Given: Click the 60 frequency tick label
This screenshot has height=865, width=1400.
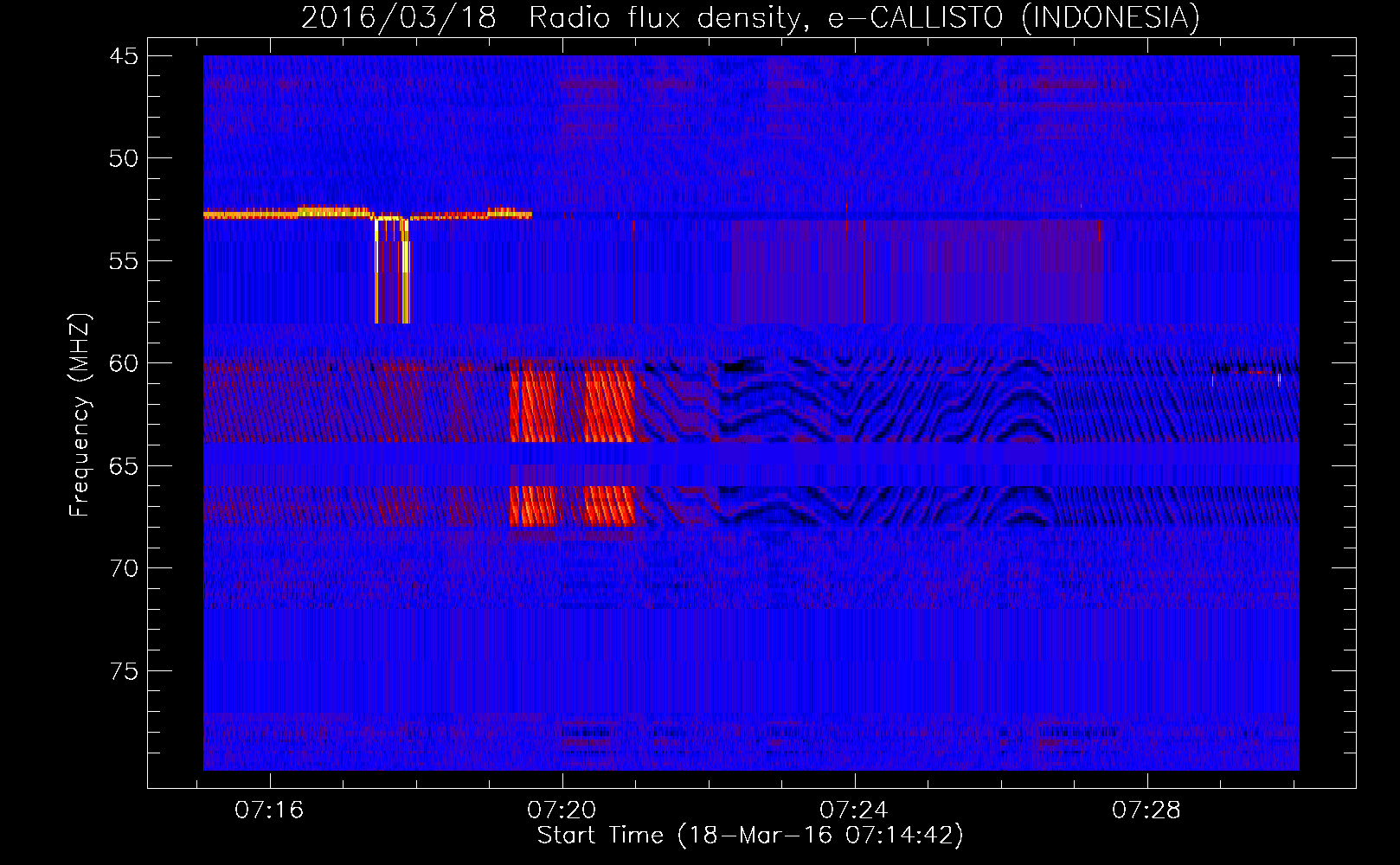Looking at the screenshot, I should click(x=124, y=363).
